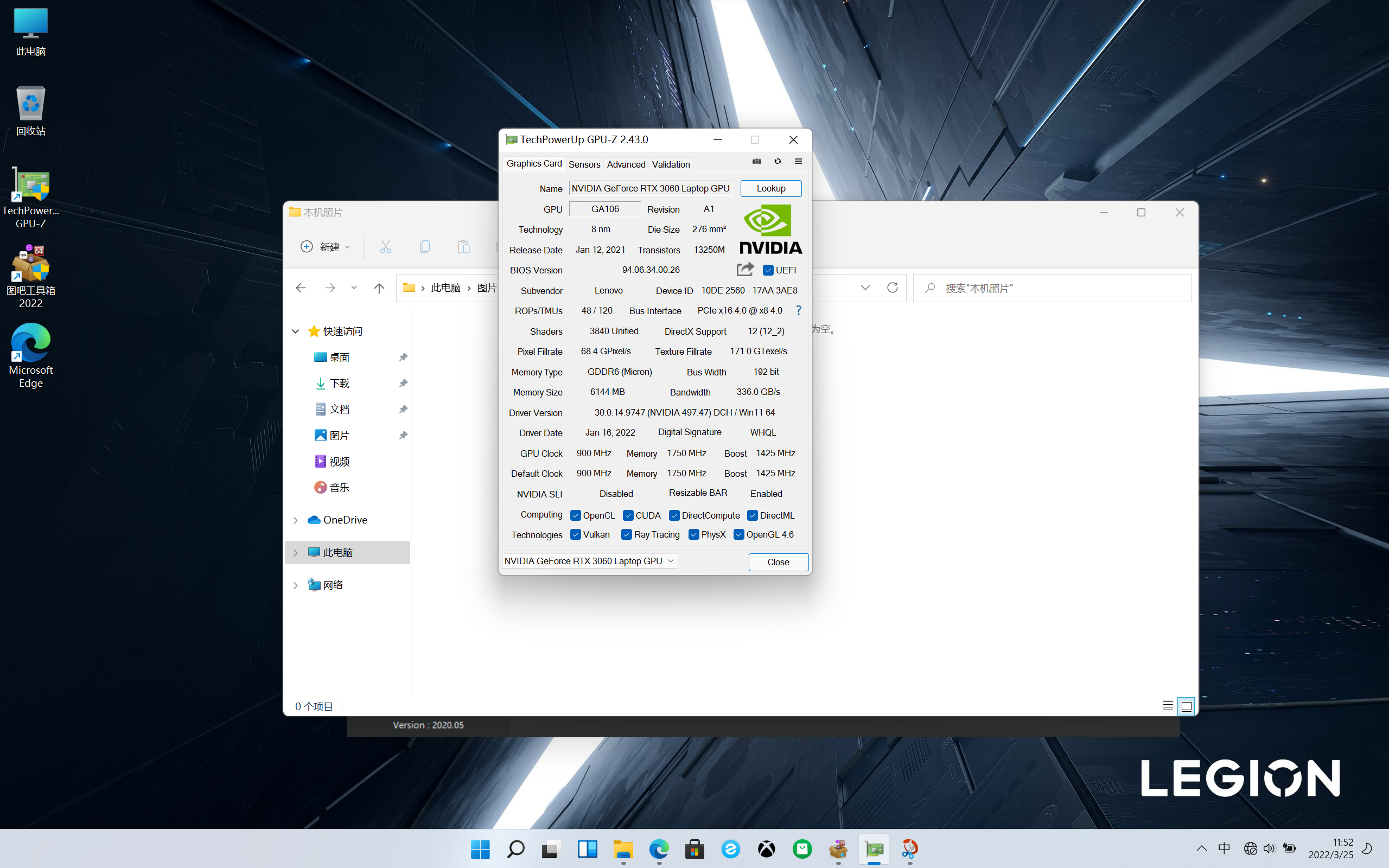This screenshot has height=868, width=1389.
Task: Open the taskbar clock and date
Action: (1331, 848)
